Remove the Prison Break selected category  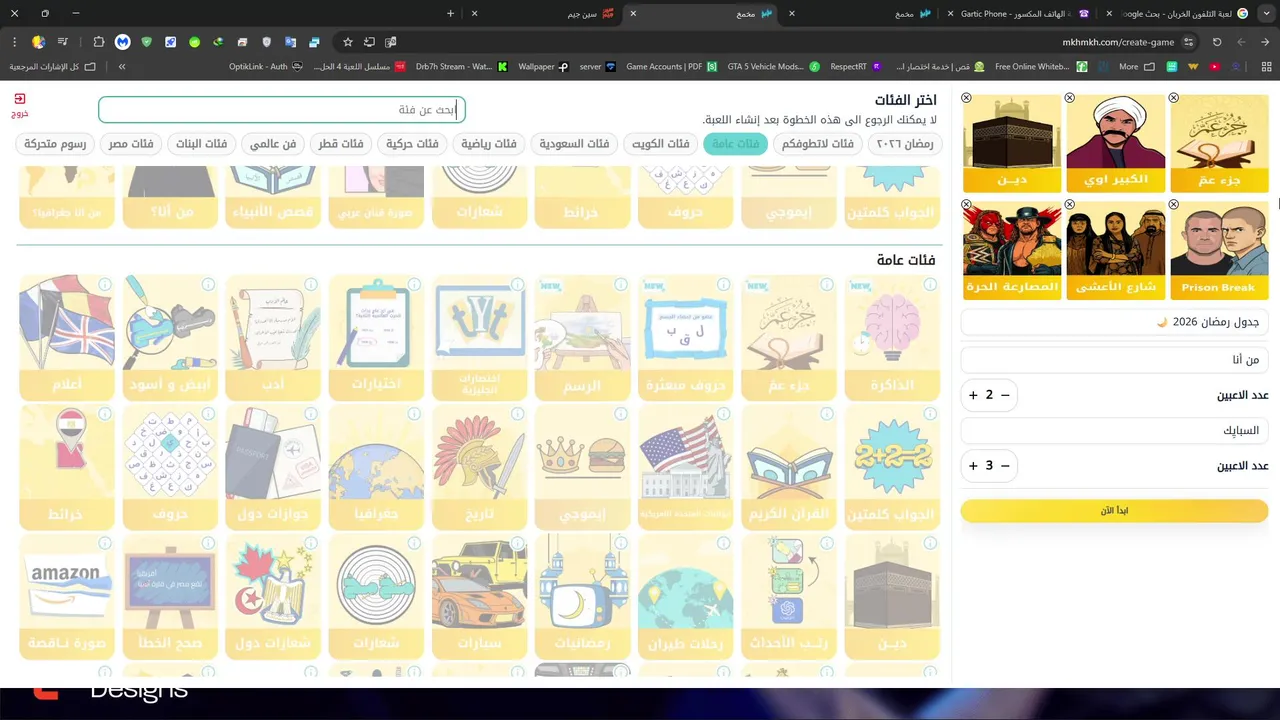[1174, 205]
